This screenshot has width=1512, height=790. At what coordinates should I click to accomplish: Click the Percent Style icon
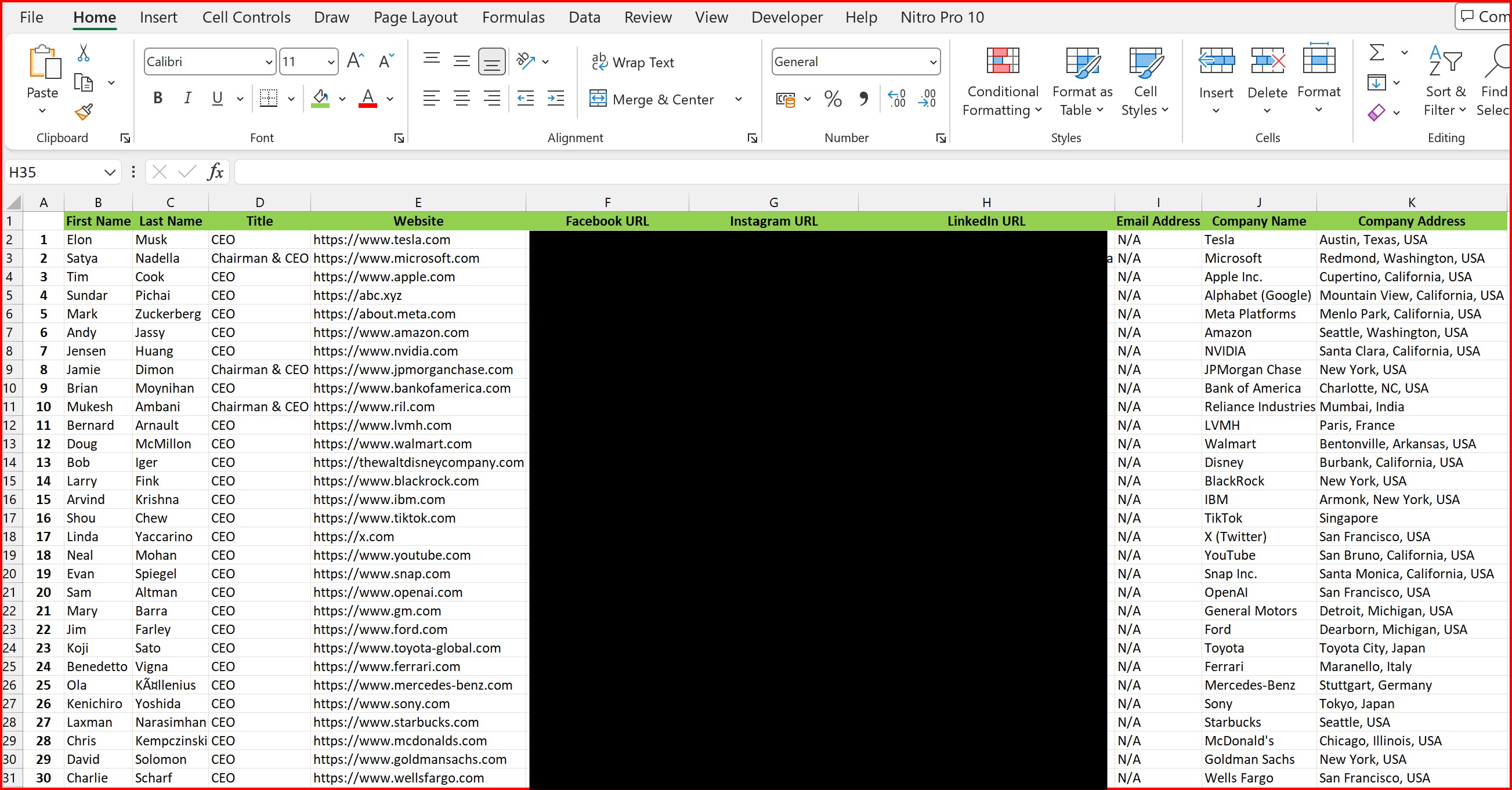tap(833, 99)
